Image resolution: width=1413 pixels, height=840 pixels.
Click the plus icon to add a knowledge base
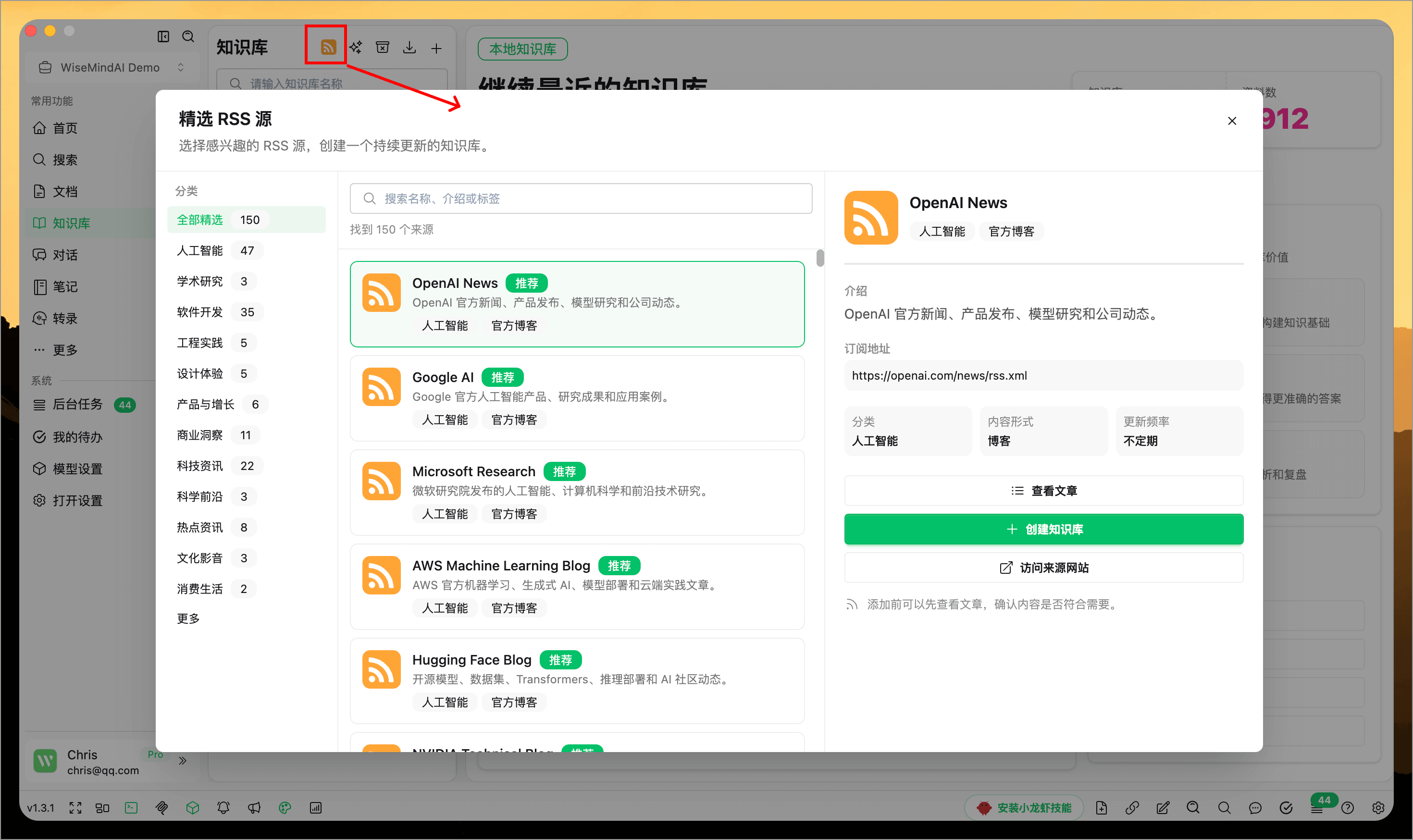click(x=436, y=48)
